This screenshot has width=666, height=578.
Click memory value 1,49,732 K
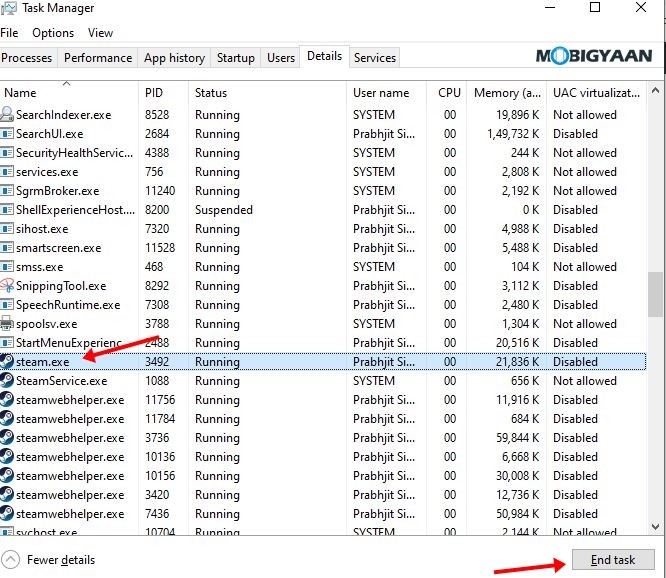[x=513, y=134]
